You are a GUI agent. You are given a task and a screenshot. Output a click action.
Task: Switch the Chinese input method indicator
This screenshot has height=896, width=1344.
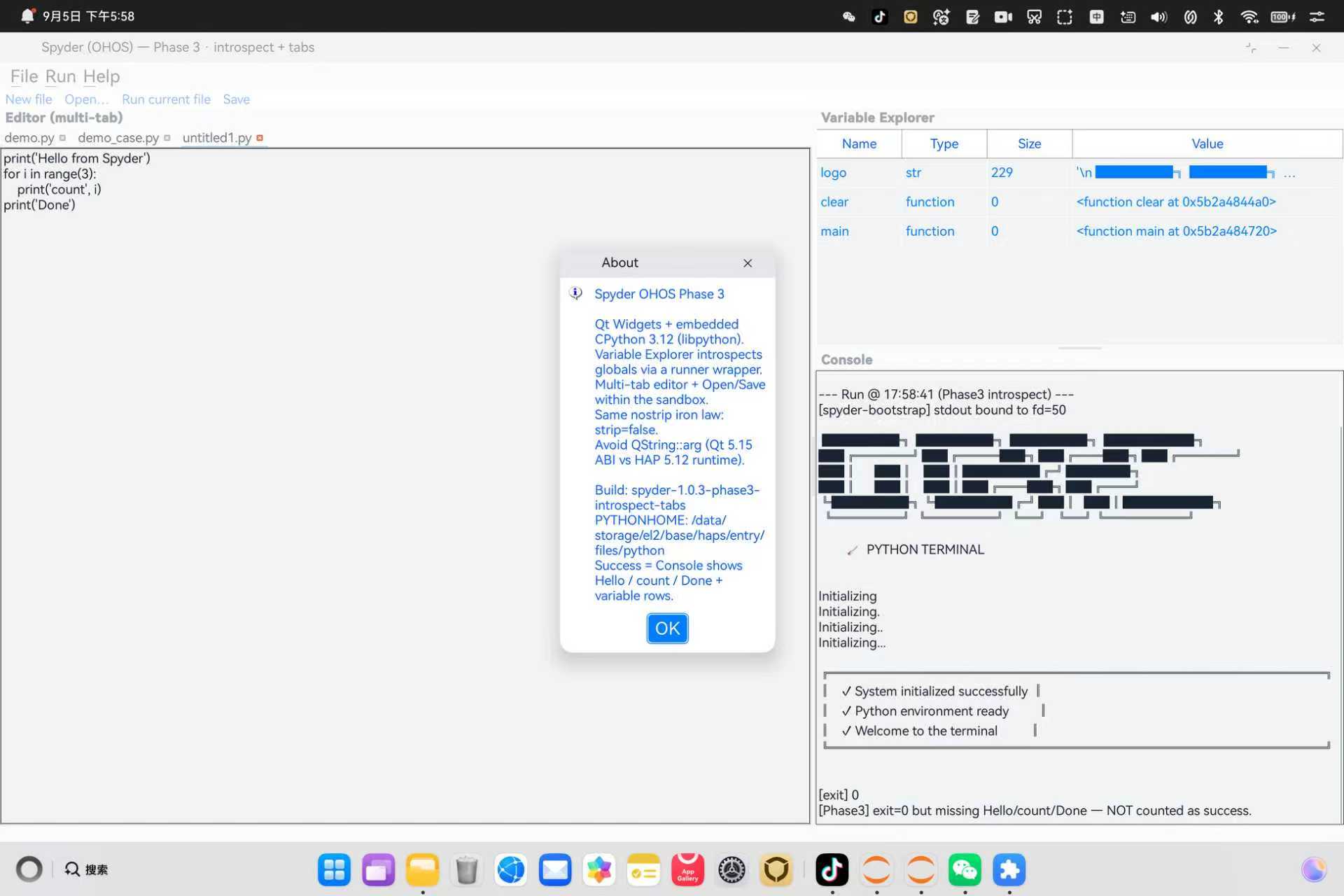pos(1096,17)
